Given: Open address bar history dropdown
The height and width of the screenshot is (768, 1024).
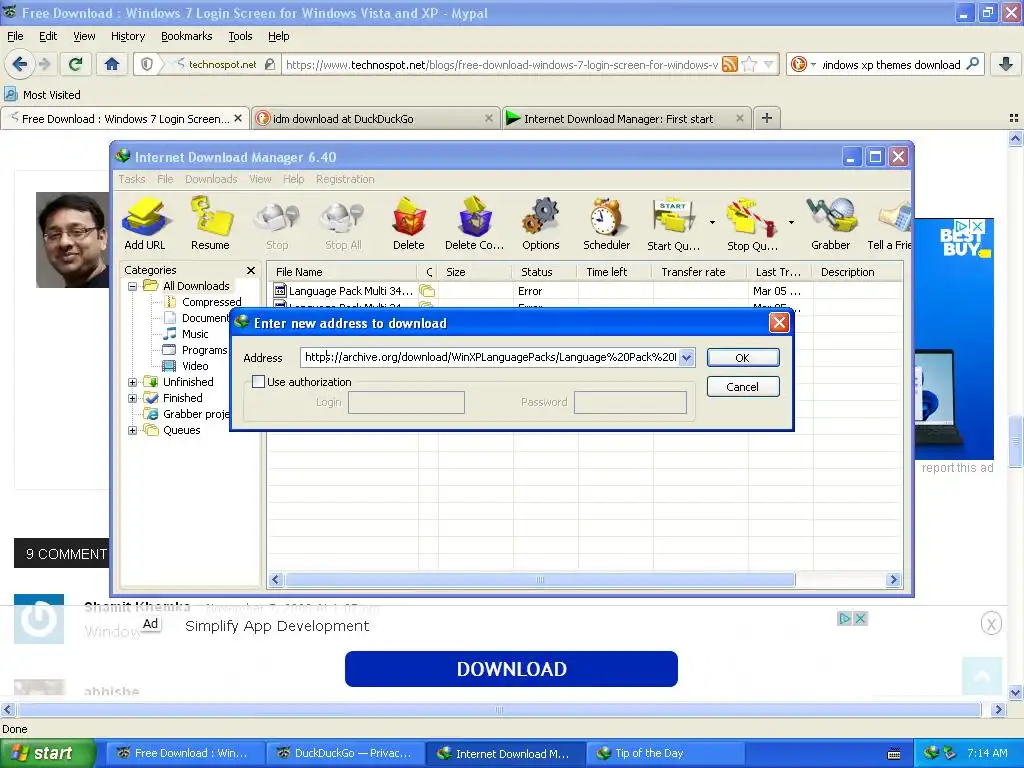Looking at the screenshot, I should 769,64.
